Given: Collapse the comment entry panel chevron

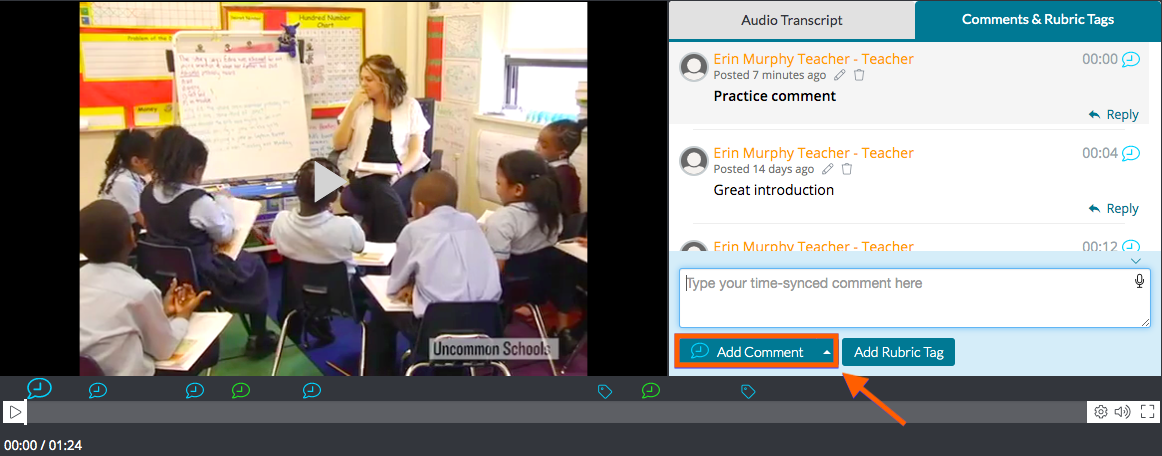Looking at the screenshot, I should coord(1135,261).
